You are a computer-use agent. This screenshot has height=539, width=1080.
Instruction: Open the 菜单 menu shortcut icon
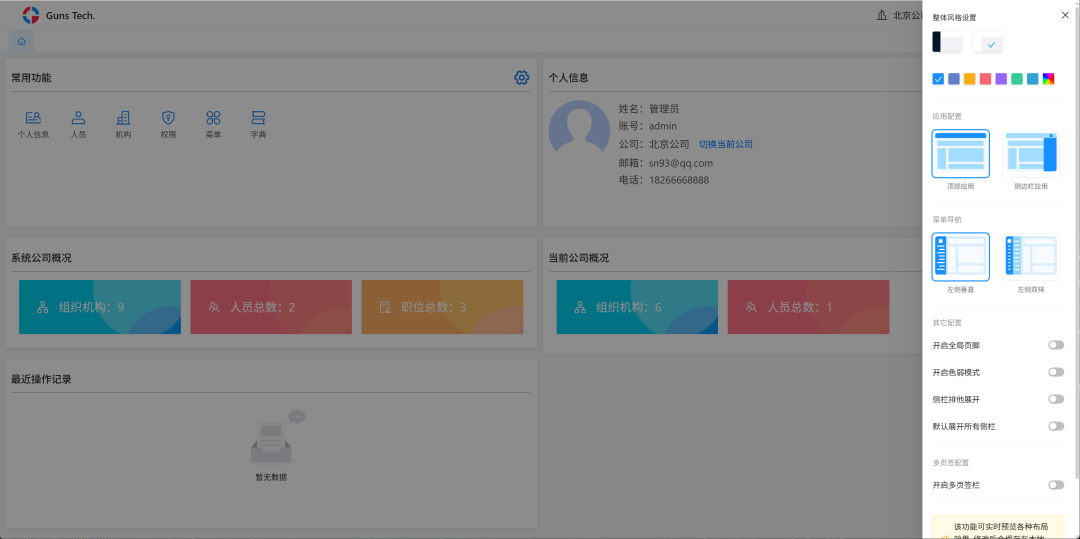click(213, 118)
